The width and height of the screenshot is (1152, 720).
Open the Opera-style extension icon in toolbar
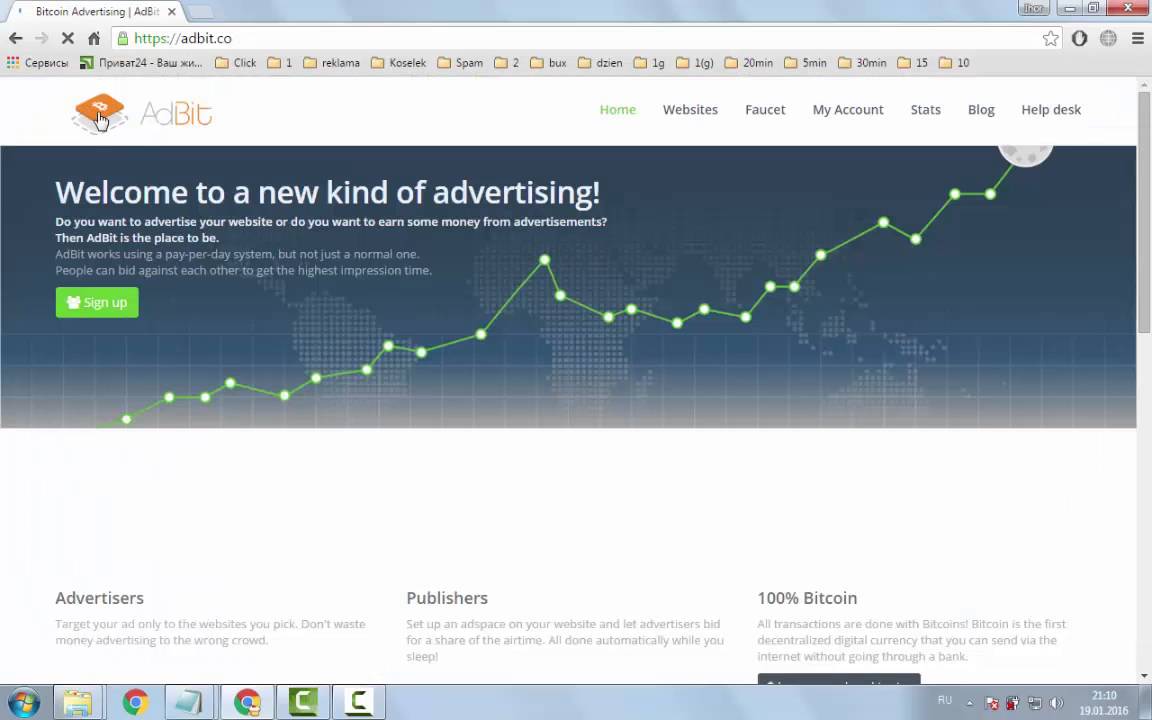1079,38
